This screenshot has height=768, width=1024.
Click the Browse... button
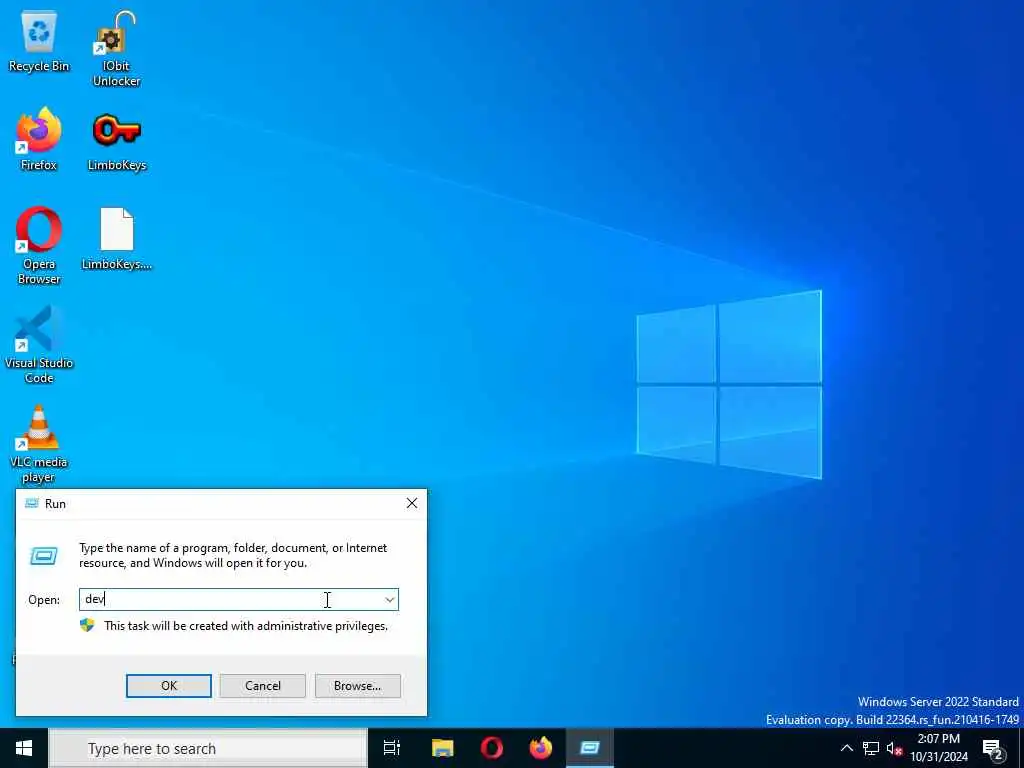click(x=357, y=686)
